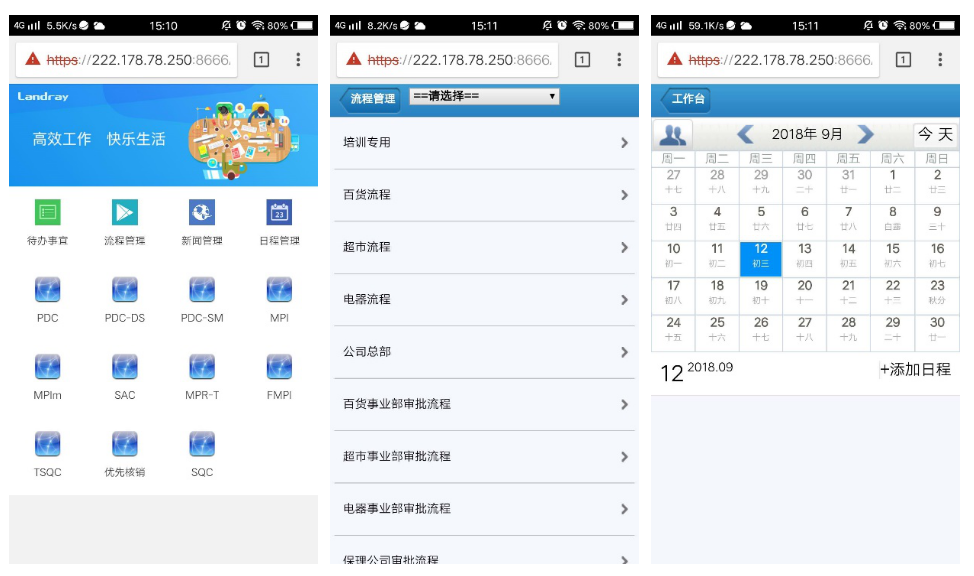Open the MPR-T app icon

click(x=202, y=367)
